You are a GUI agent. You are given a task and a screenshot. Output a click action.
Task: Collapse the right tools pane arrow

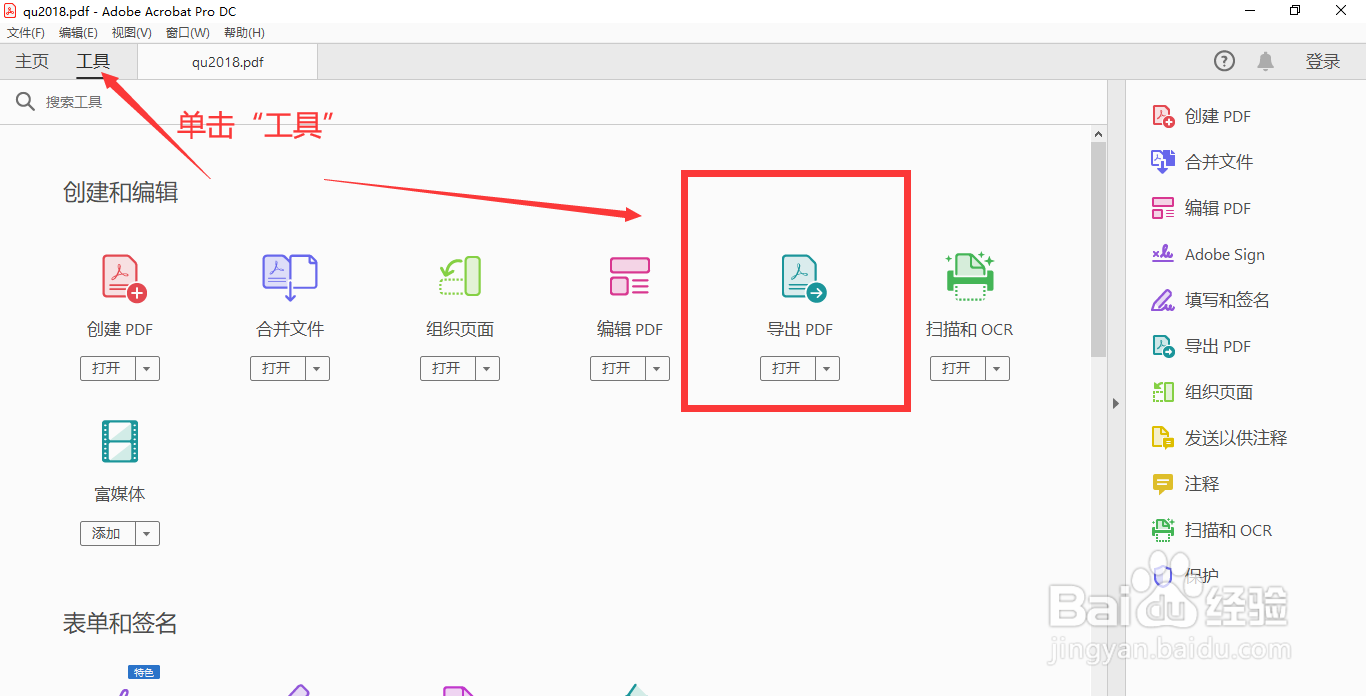click(x=1117, y=403)
